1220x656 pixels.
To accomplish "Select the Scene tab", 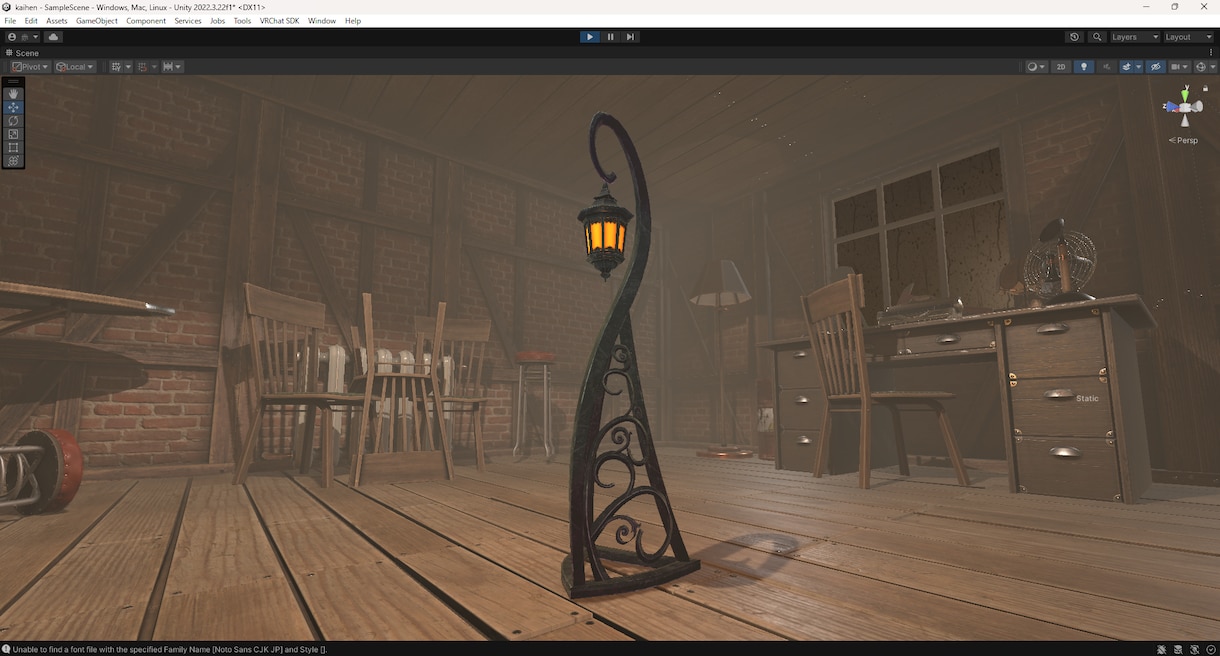I will (x=22, y=53).
